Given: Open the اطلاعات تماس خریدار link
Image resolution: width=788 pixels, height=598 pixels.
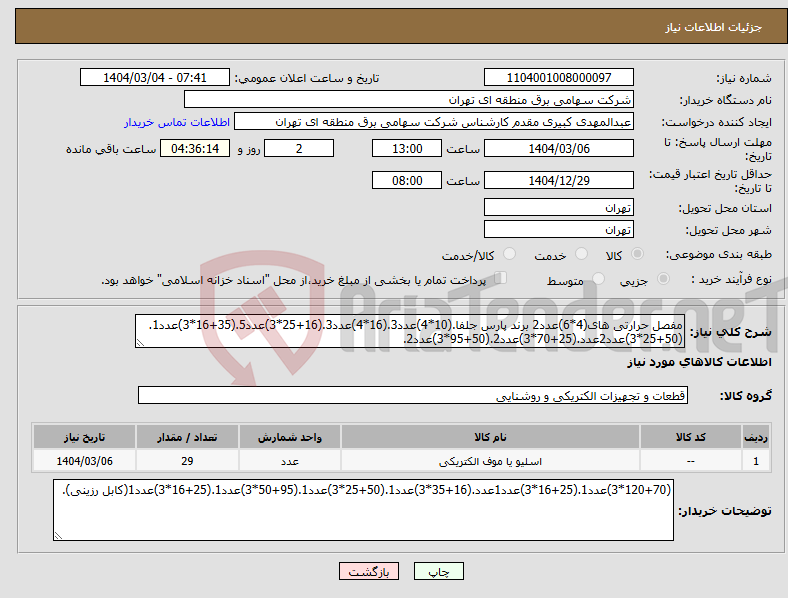Looking at the screenshot, I should pos(177,122).
